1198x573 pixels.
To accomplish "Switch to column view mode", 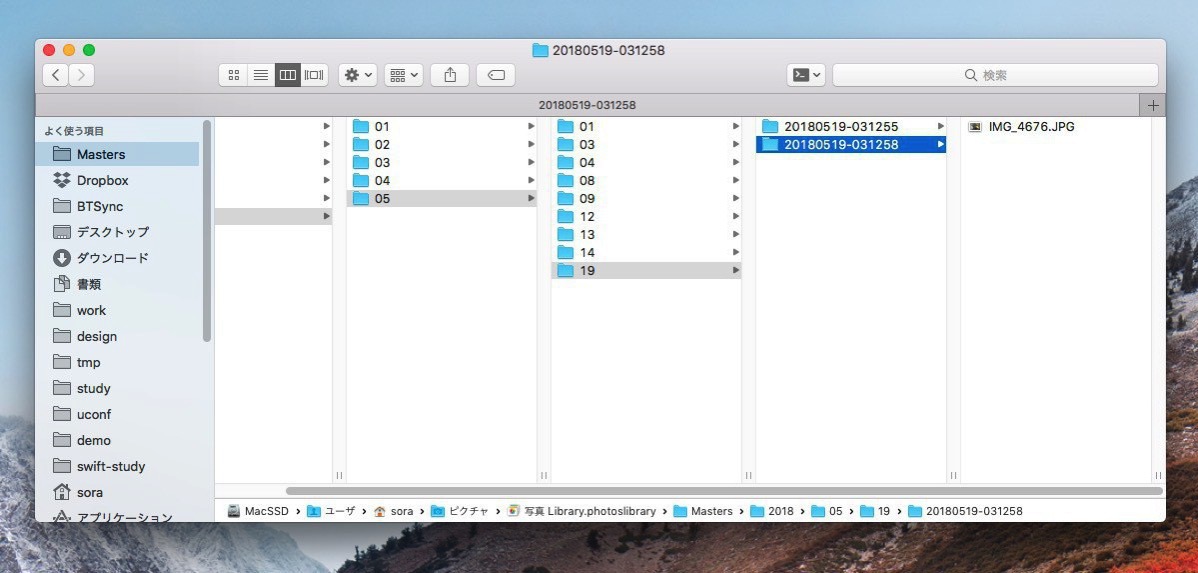I will [x=287, y=75].
